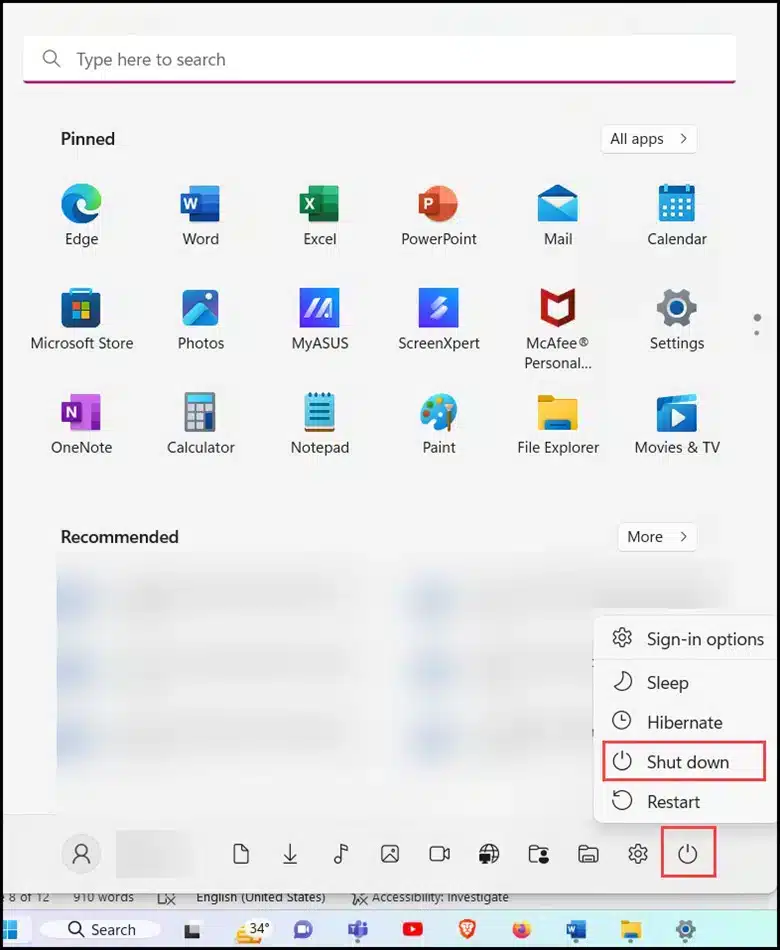Viewport: 780px width, 950px height.
Task: Open the Music folder shortcut icon
Action: pos(341,854)
